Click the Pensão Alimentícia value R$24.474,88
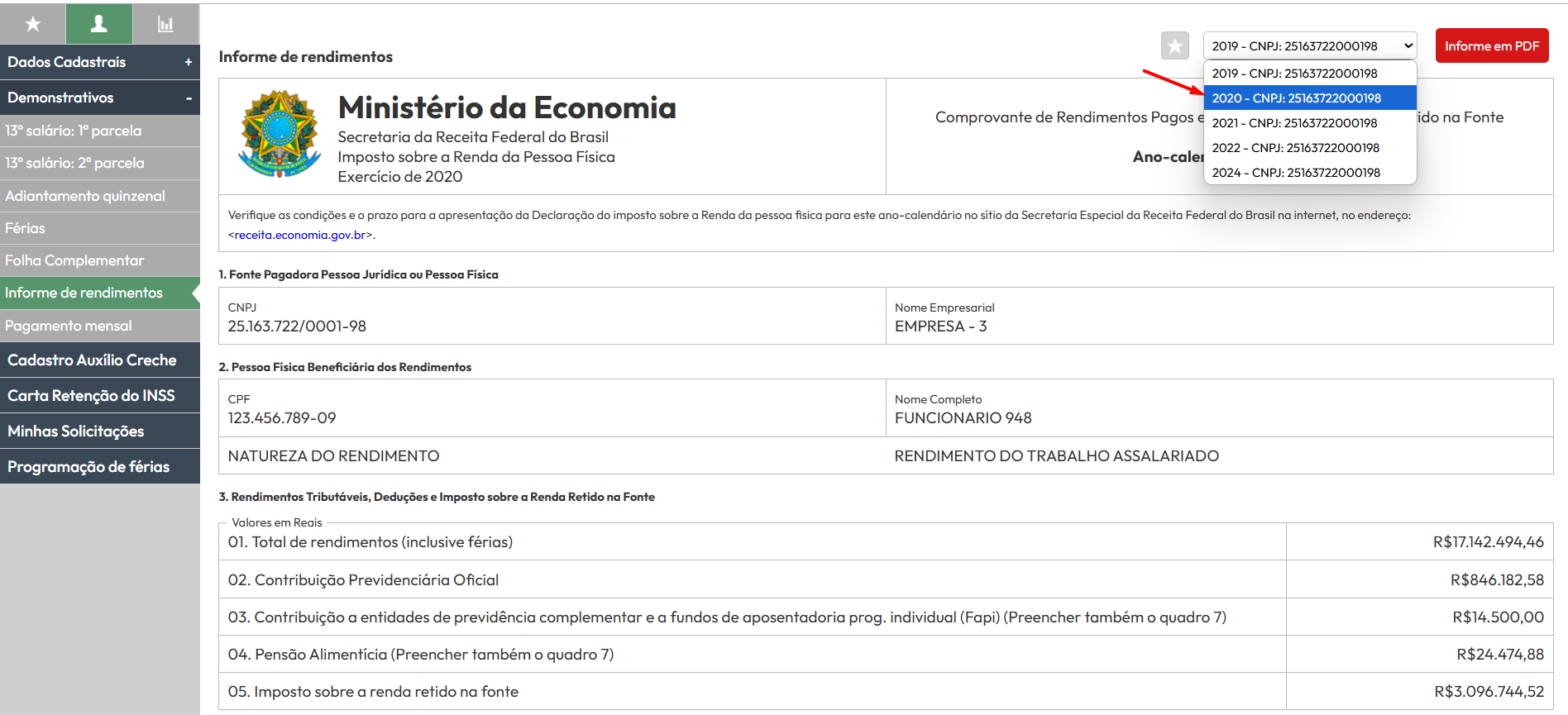This screenshot has width=1568, height=715. [1500, 655]
